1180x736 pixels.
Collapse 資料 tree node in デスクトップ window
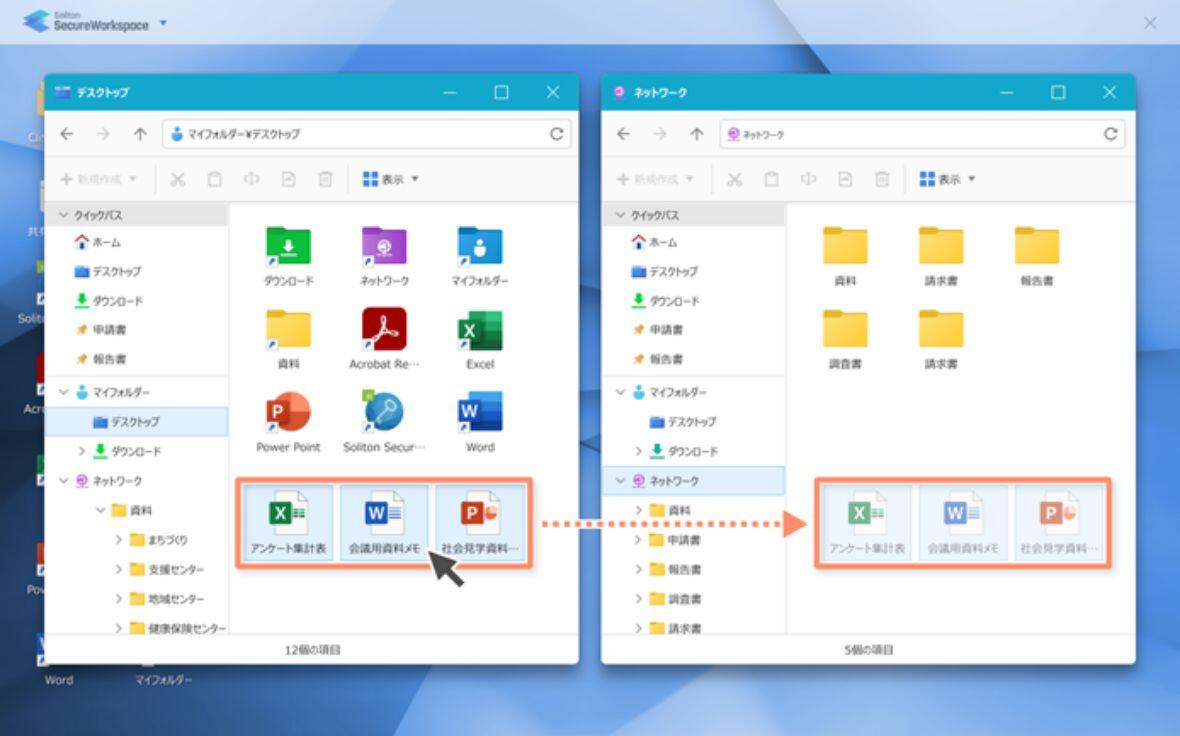100,510
